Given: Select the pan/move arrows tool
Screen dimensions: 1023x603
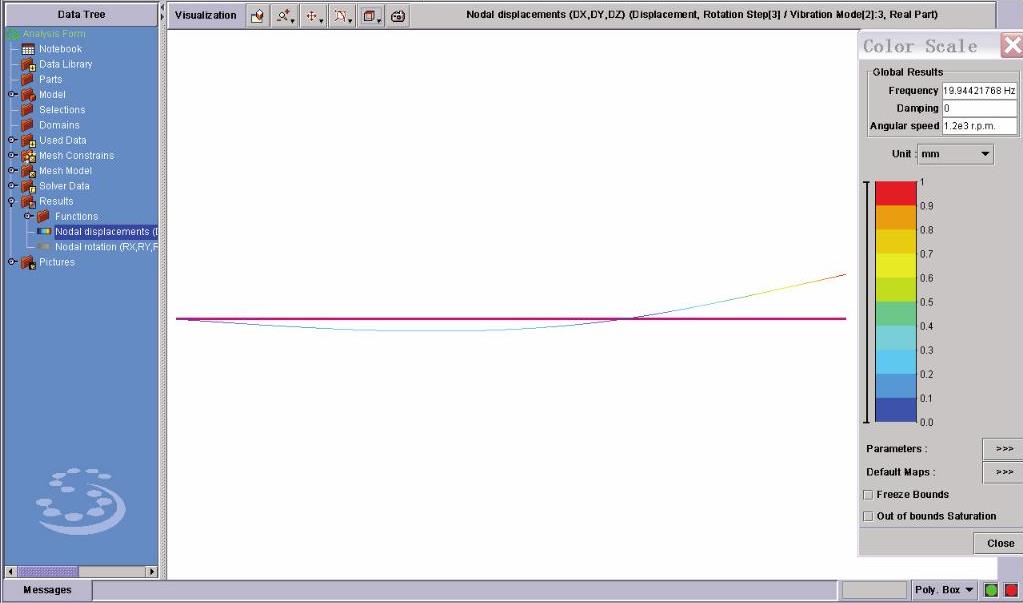Looking at the screenshot, I should click(x=313, y=16).
